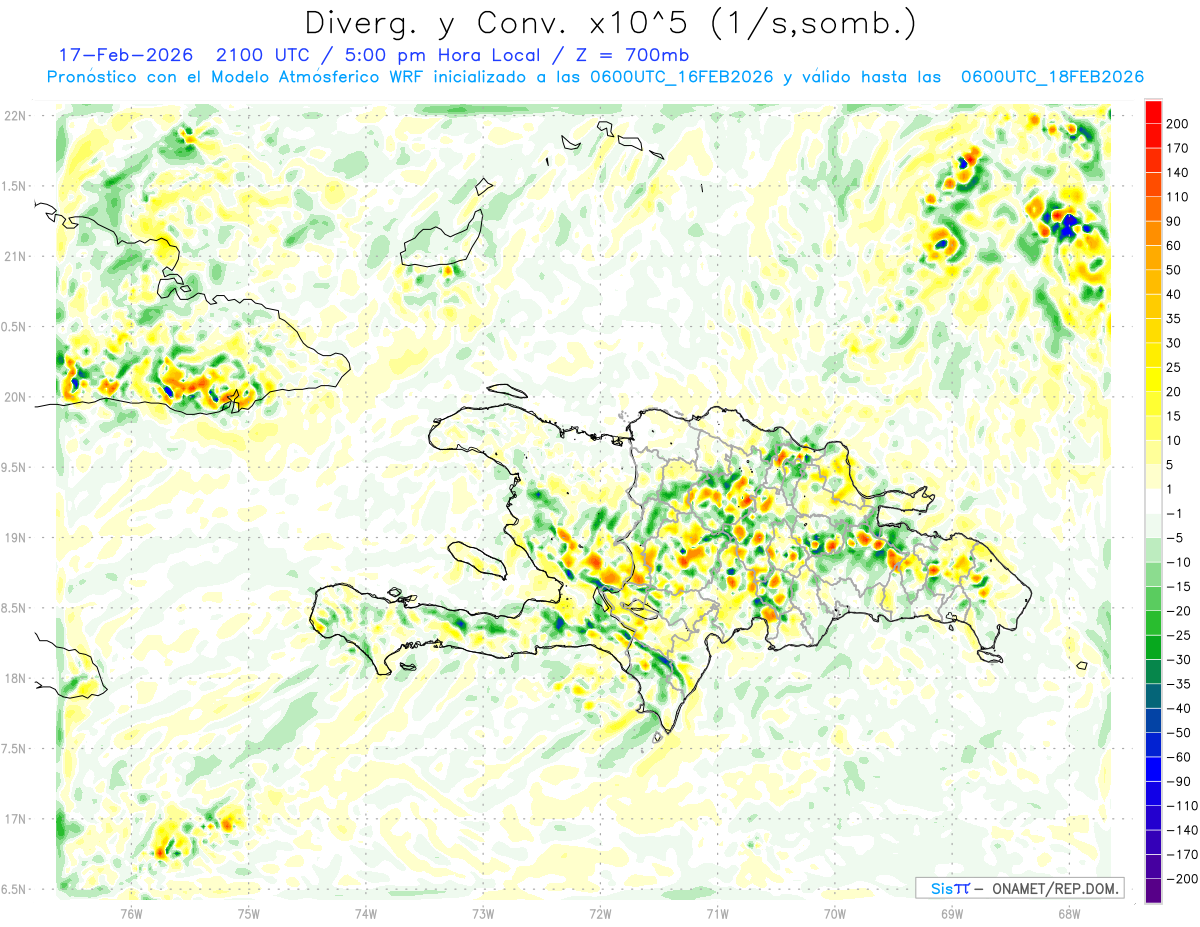The image size is (1200, 927).
Task: Click the "SisTT - ONAMET/REP.DOM." label box
Action: click(x=1019, y=888)
